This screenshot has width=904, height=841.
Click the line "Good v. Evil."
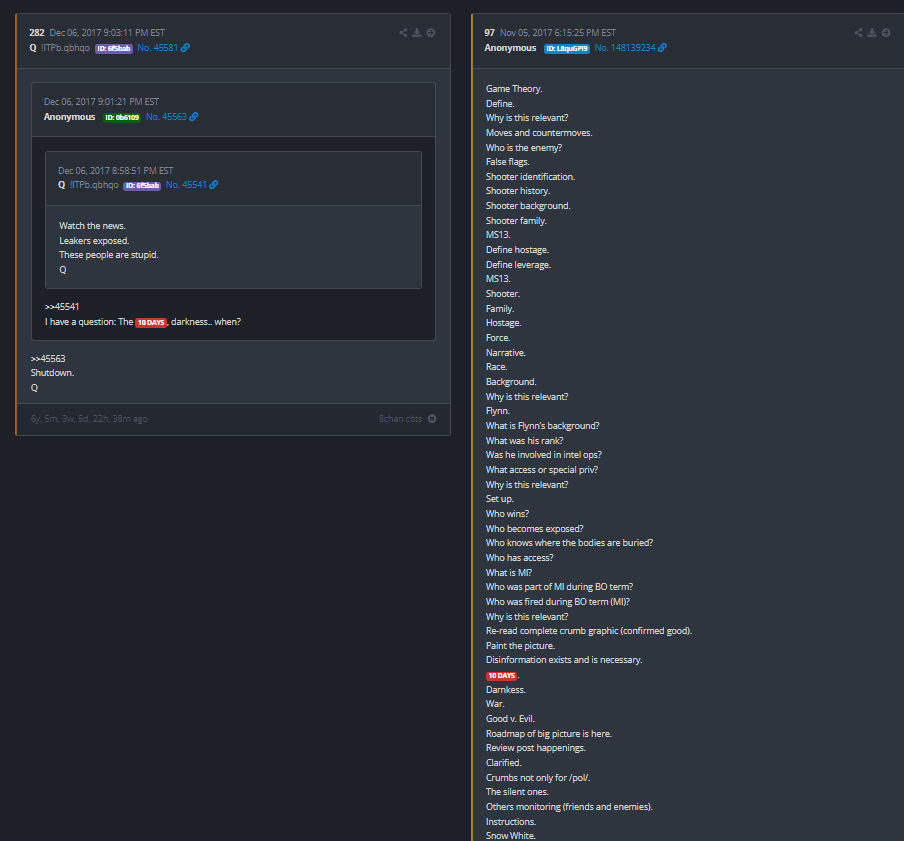[x=510, y=719]
